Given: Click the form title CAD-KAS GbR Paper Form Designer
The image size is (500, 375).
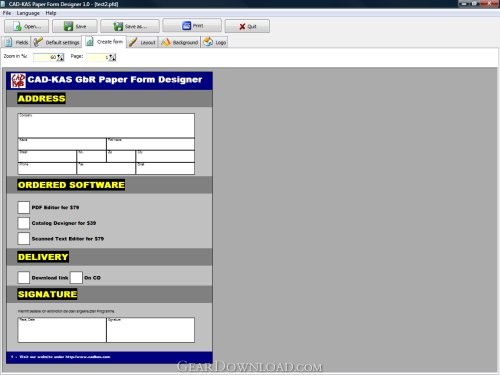Looking at the screenshot, I should 115,79.
